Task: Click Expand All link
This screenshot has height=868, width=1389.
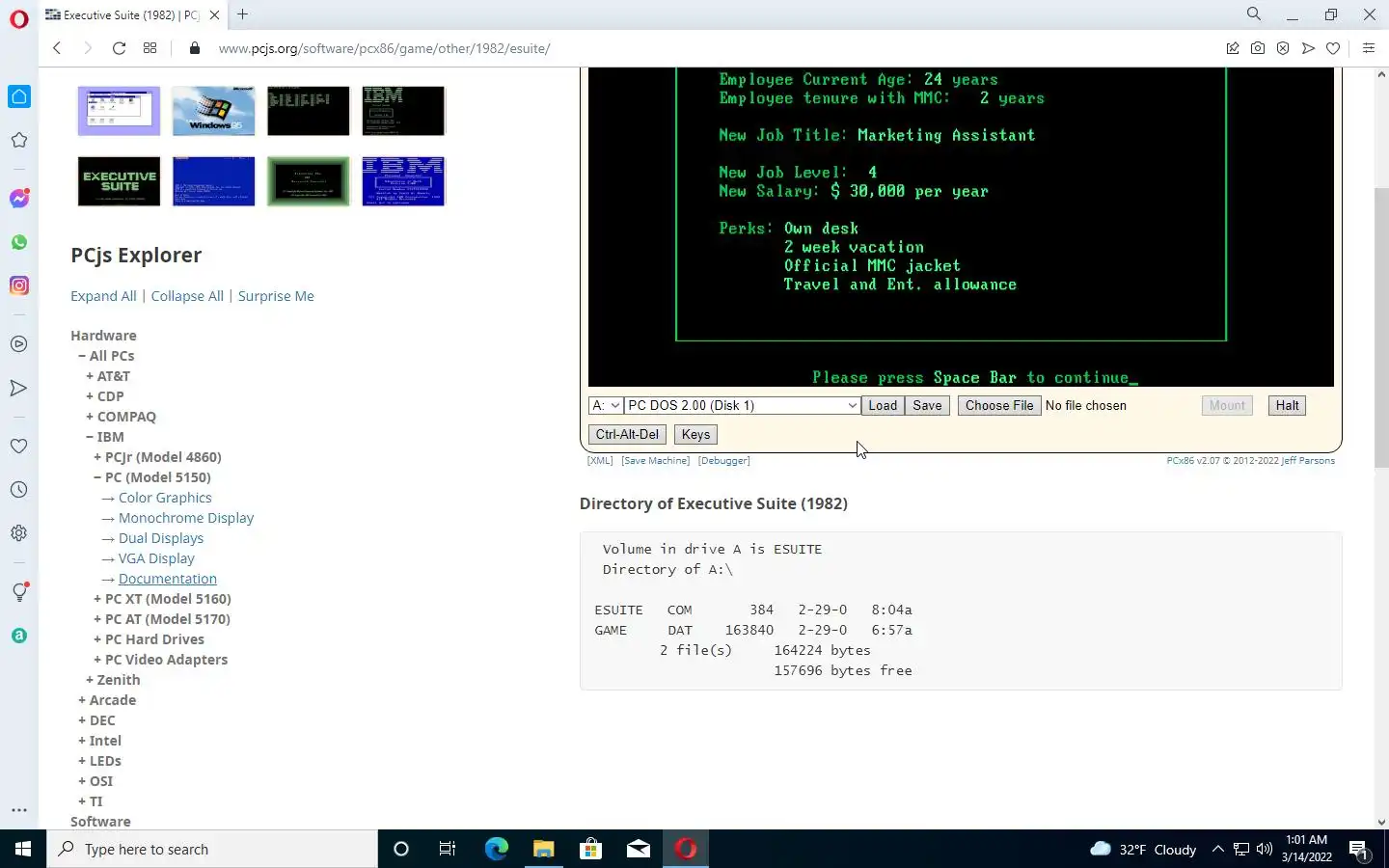Action: click(103, 296)
